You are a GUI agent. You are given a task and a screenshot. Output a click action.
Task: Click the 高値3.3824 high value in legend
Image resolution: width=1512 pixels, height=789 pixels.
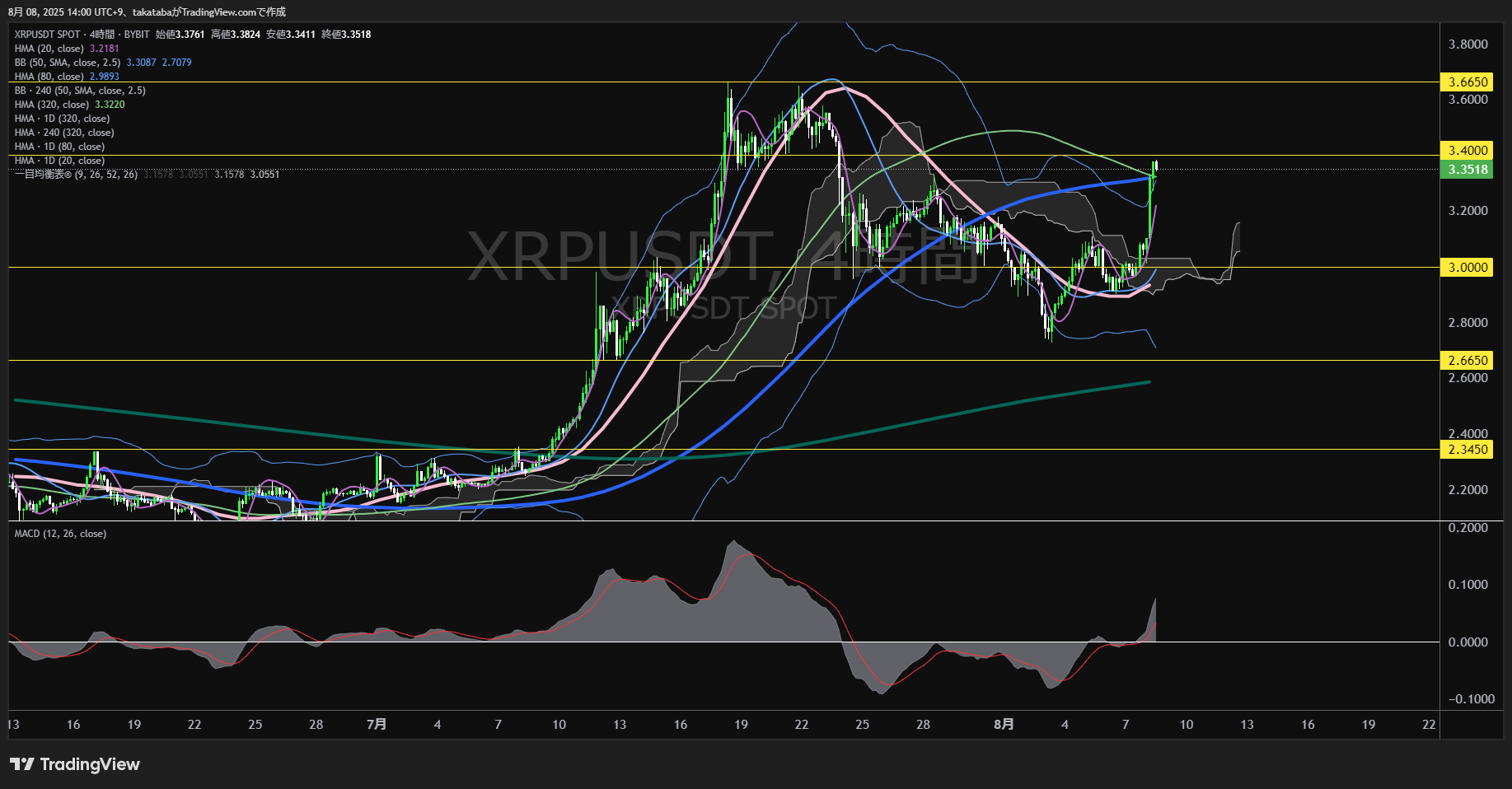click(236, 35)
